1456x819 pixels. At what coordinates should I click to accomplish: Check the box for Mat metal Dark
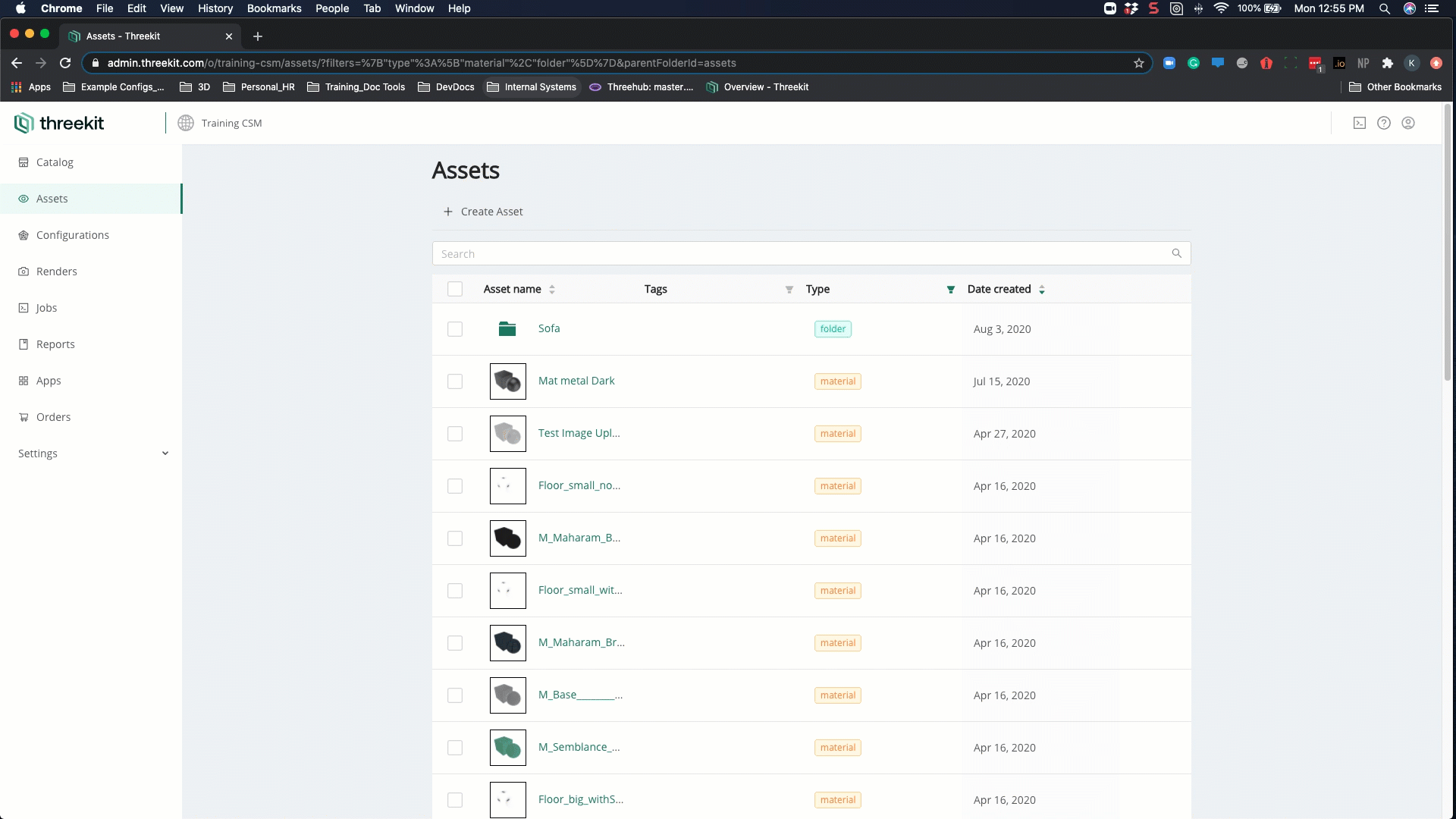click(x=454, y=381)
